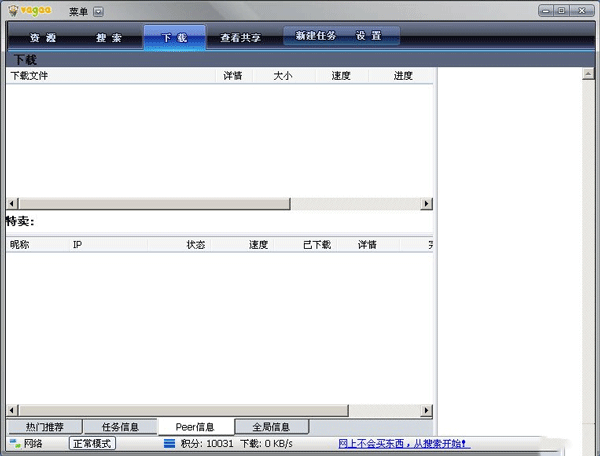Sort peer list by 速度 column
The image size is (600, 456).
pos(243,244)
